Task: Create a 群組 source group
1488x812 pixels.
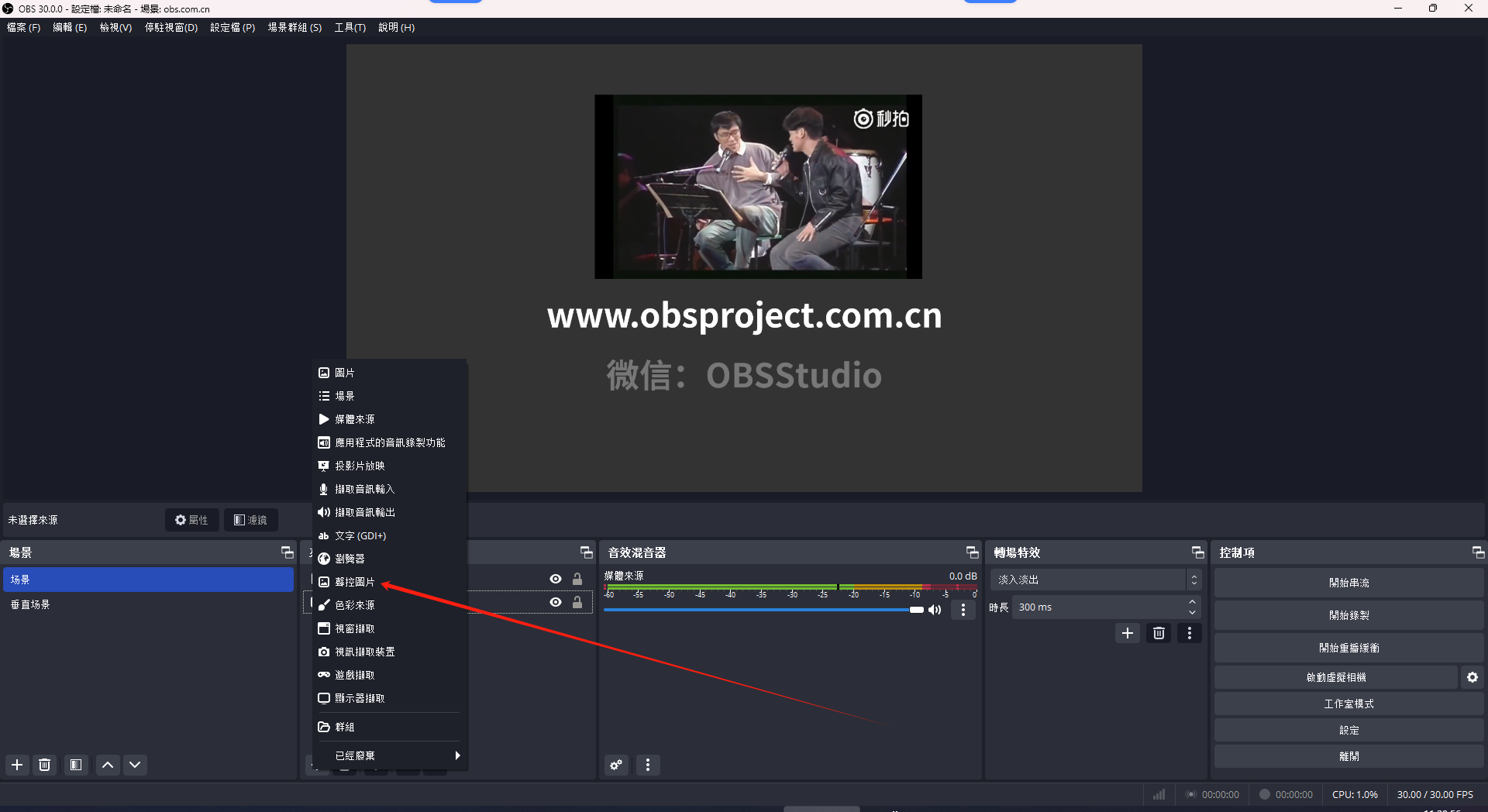Action: click(x=389, y=727)
